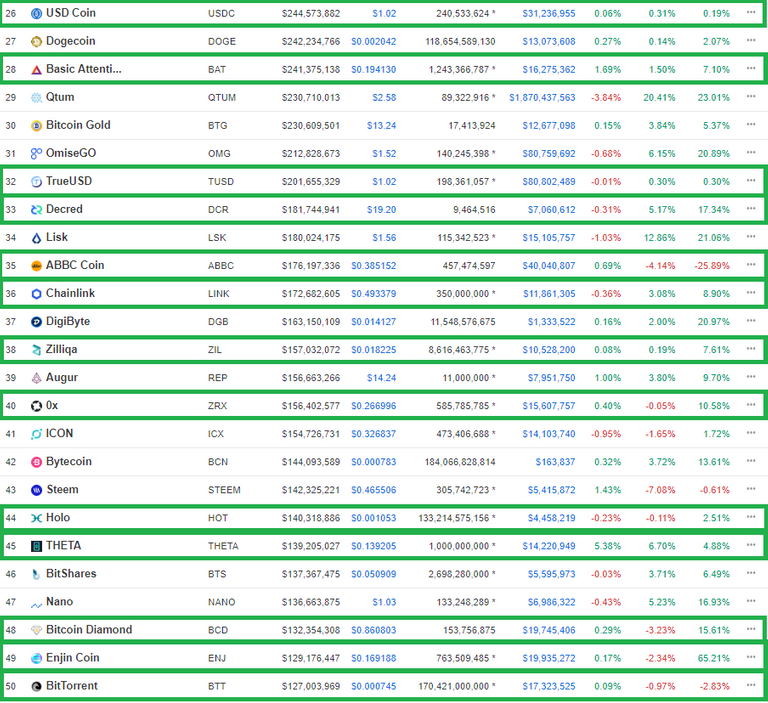Image resolution: width=768 pixels, height=703 pixels.
Task: Open the three-dot menu in Dogecoin row
Action: (x=751, y=40)
